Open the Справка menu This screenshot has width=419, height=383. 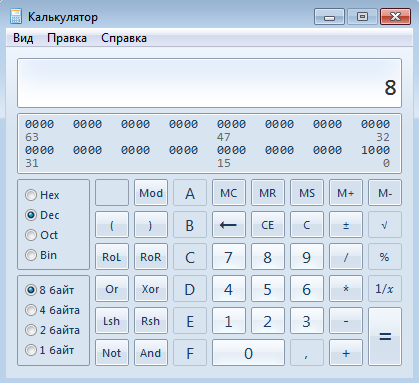tap(124, 38)
